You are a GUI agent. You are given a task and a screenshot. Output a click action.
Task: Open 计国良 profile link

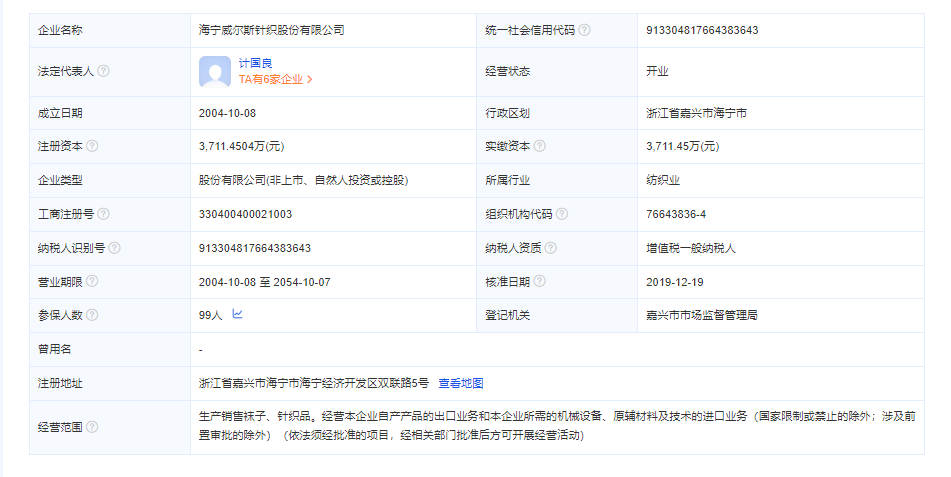(x=255, y=63)
